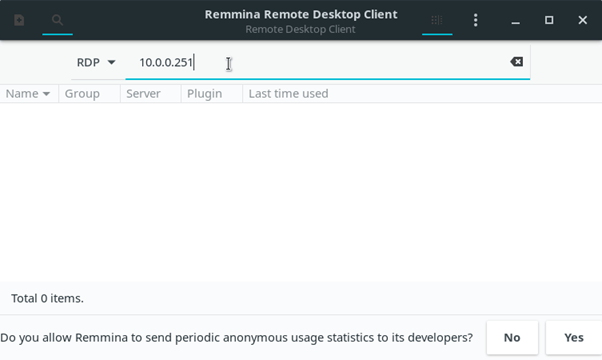The height and width of the screenshot is (360, 602).
Task: Maximize the Remmina window
Action: 549,20
